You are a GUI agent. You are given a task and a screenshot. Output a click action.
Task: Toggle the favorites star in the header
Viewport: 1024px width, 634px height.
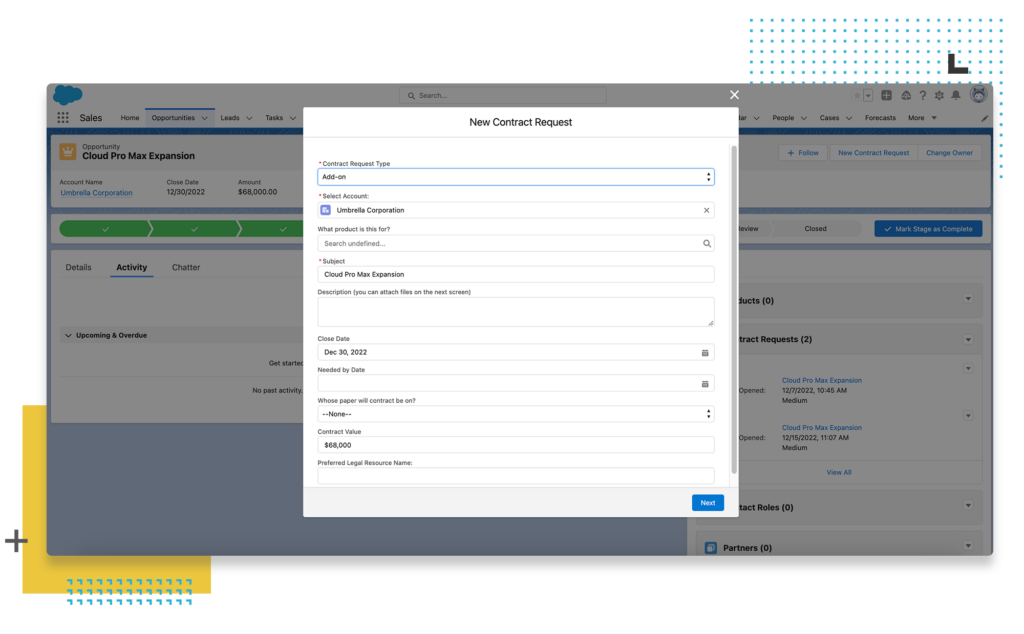tap(857, 95)
